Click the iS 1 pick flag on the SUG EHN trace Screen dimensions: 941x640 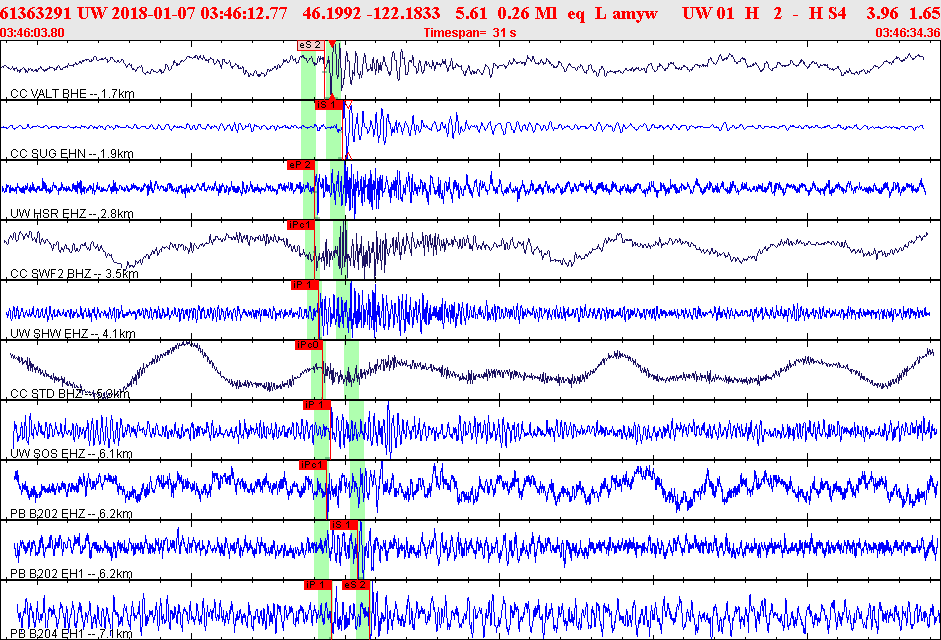329,105
